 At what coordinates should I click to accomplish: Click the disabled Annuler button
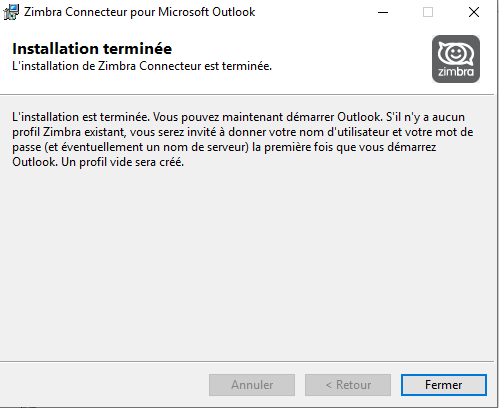(252, 385)
